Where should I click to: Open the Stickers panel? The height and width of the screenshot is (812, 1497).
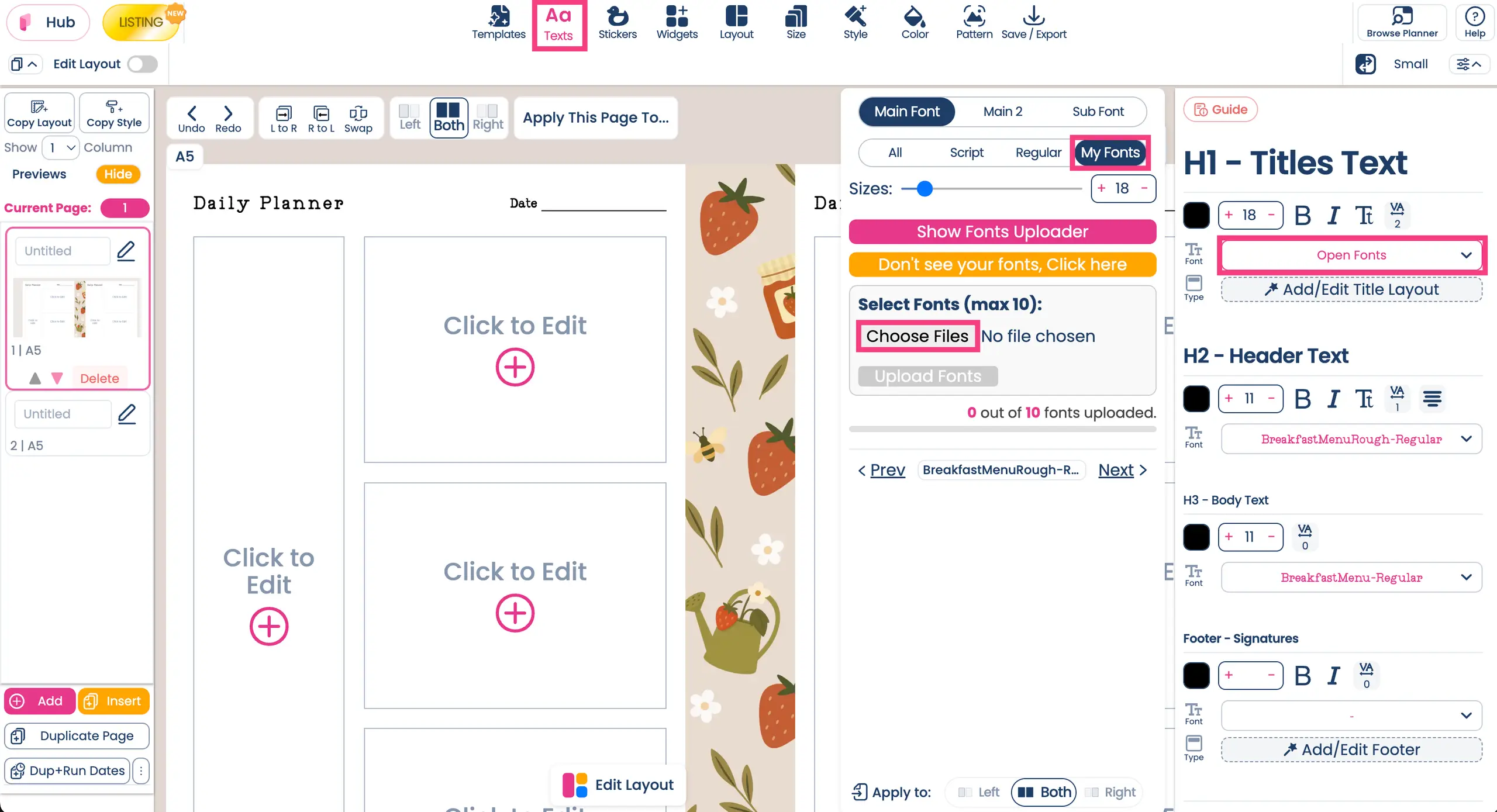(x=617, y=22)
